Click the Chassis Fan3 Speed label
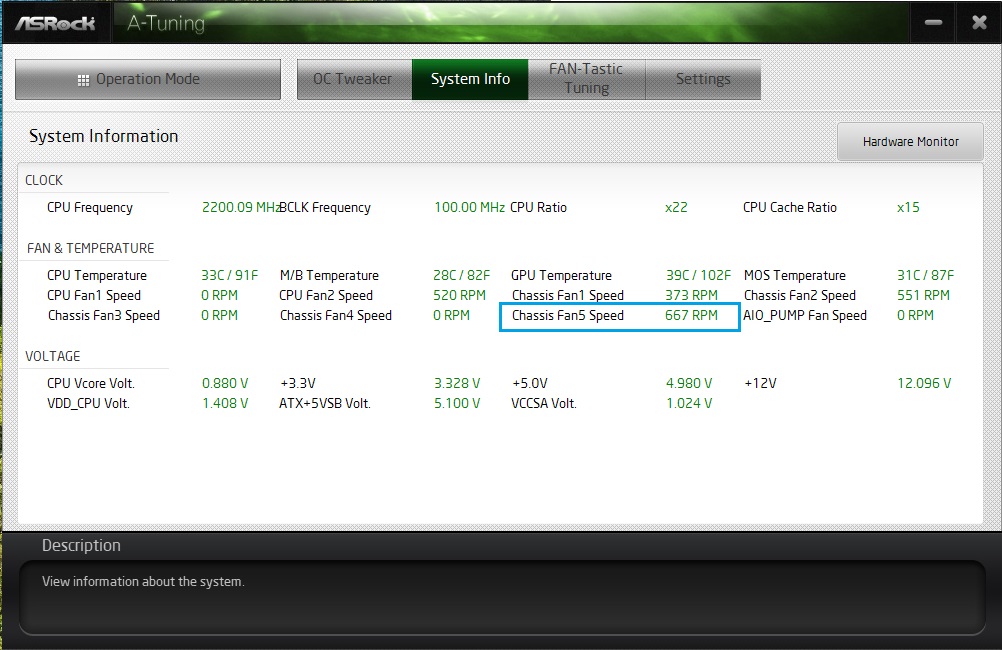Image resolution: width=1002 pixels, height=650 pixels. point(104,316)
